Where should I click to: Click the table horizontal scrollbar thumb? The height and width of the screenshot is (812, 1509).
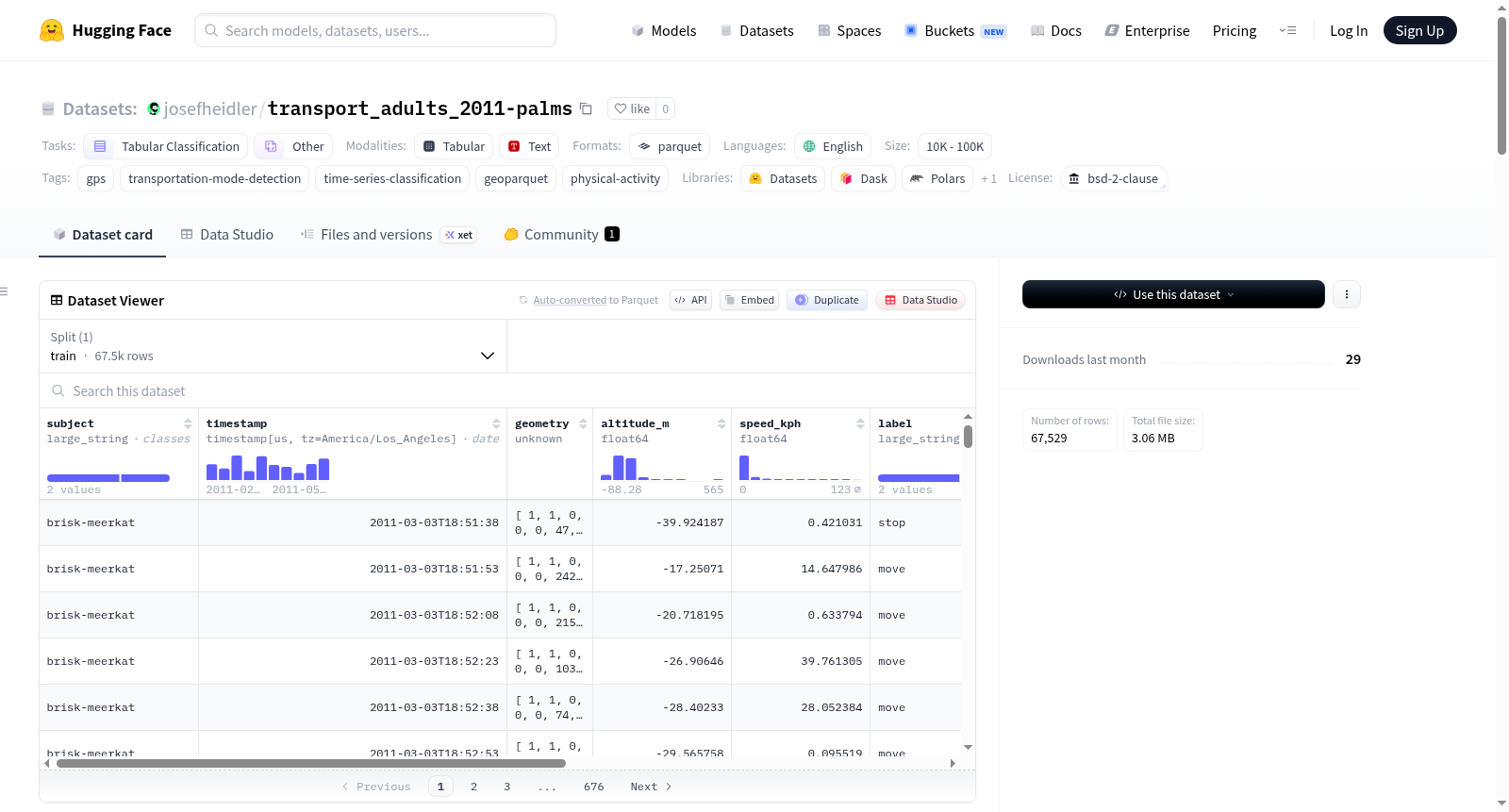pos(311,763)
